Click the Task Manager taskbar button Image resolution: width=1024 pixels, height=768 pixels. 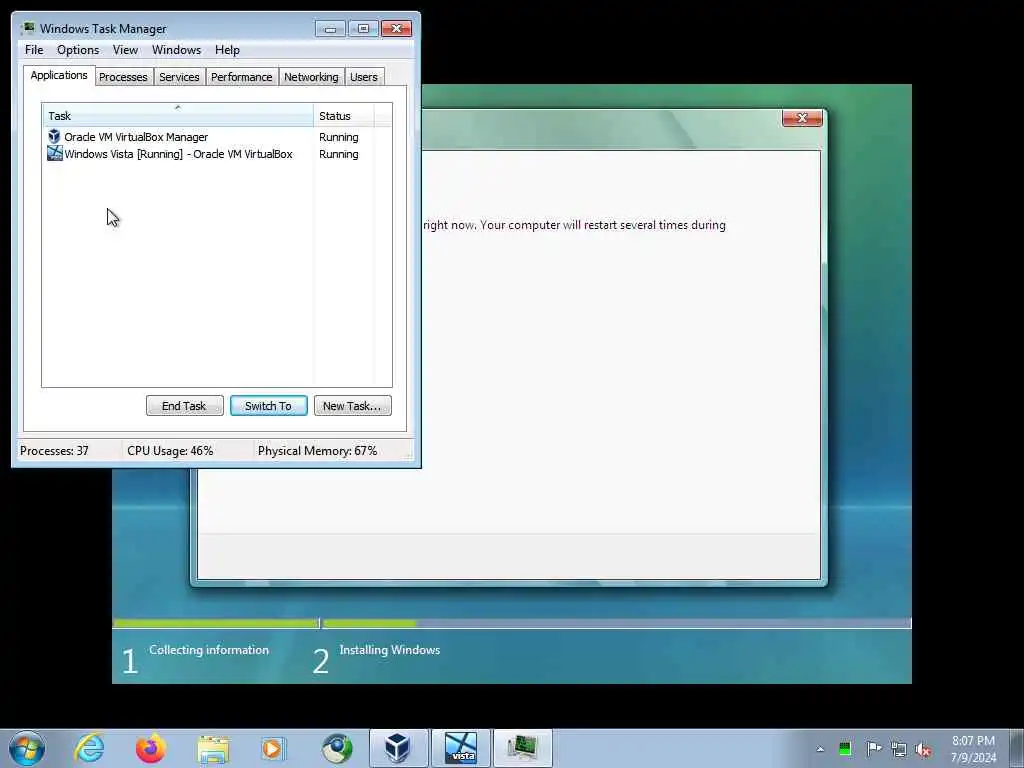(x=523, y=748)
